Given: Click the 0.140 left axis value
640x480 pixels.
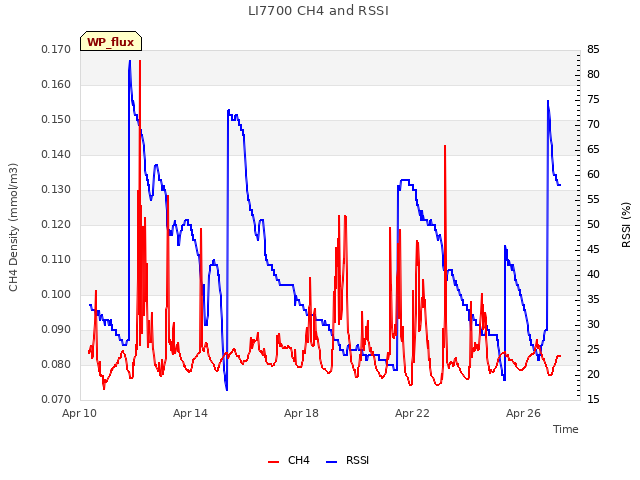Looking at the screenshot, I should [x=56, y=154].
